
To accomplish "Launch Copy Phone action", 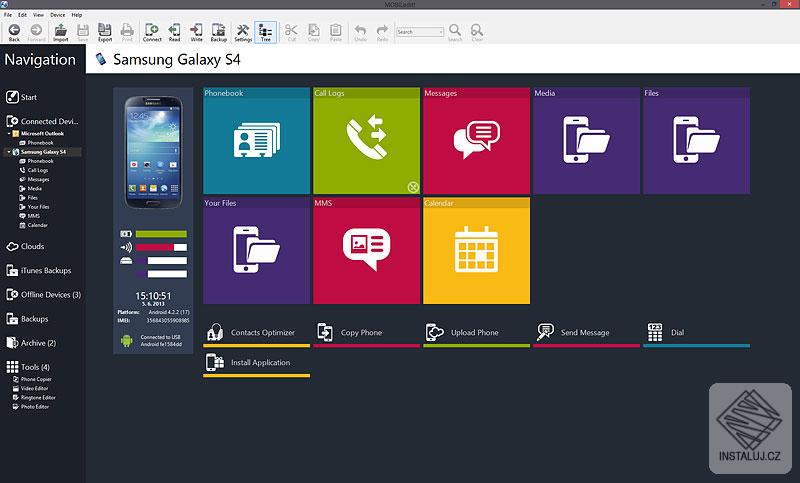I will (366, 333).
